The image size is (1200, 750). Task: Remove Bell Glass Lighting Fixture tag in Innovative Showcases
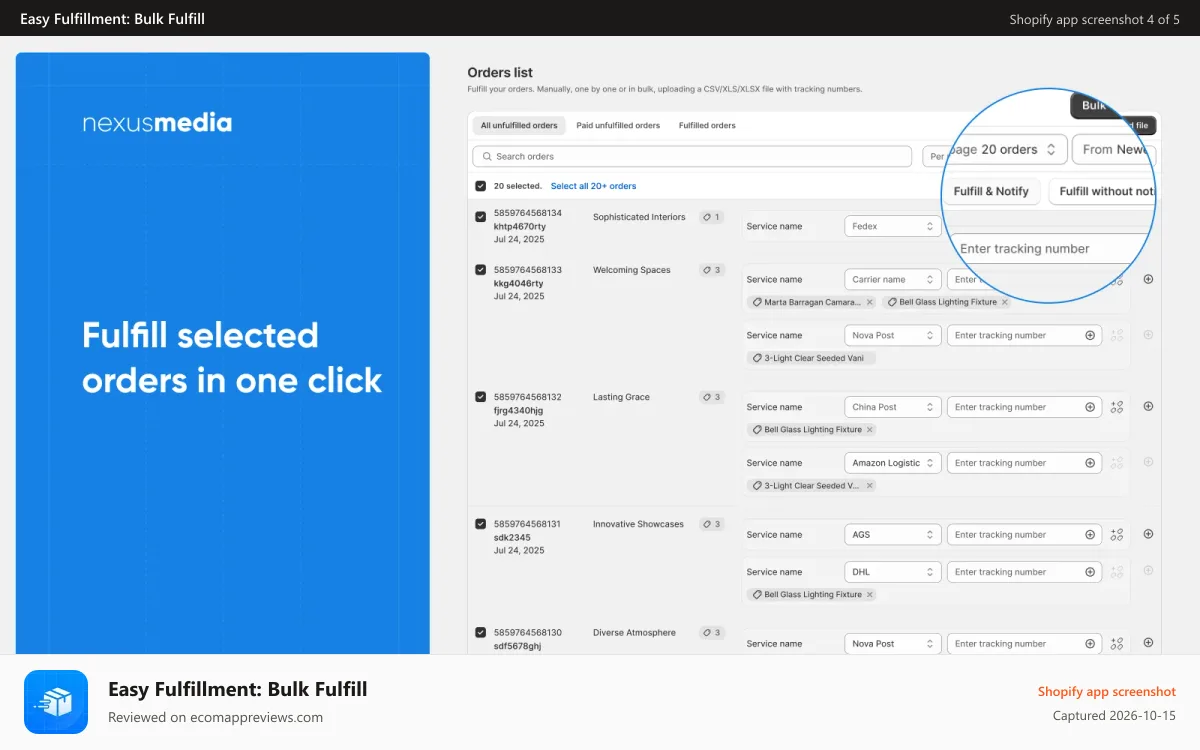(870, 594)
